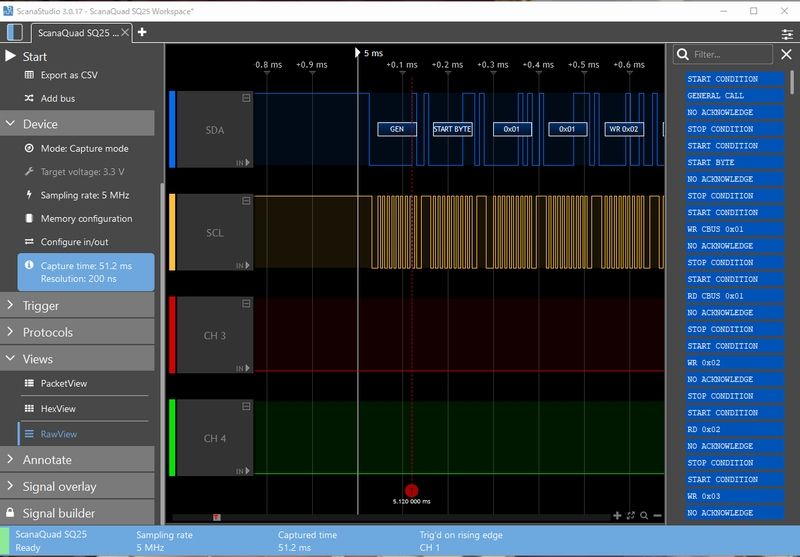Close the decoded packets filter panel
The height and width of the screenshot is (557, 800).
click(x=786, y=54)
